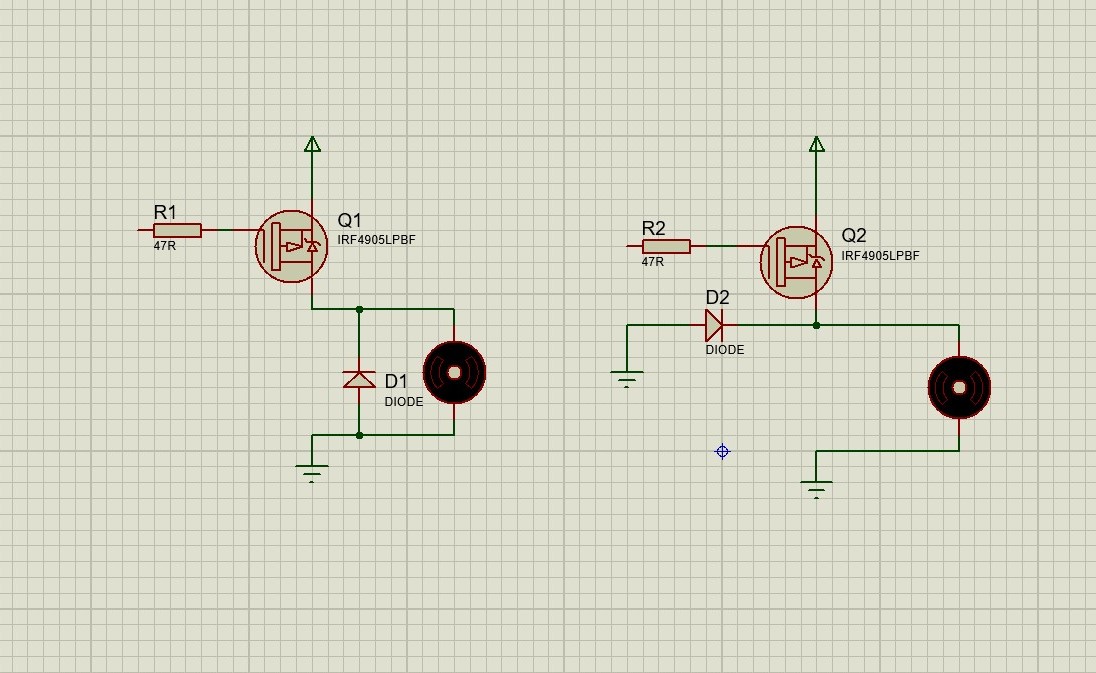Click ground symbol left of D2
This screenshot has height=673, width=1096.
tap(626, 379)
